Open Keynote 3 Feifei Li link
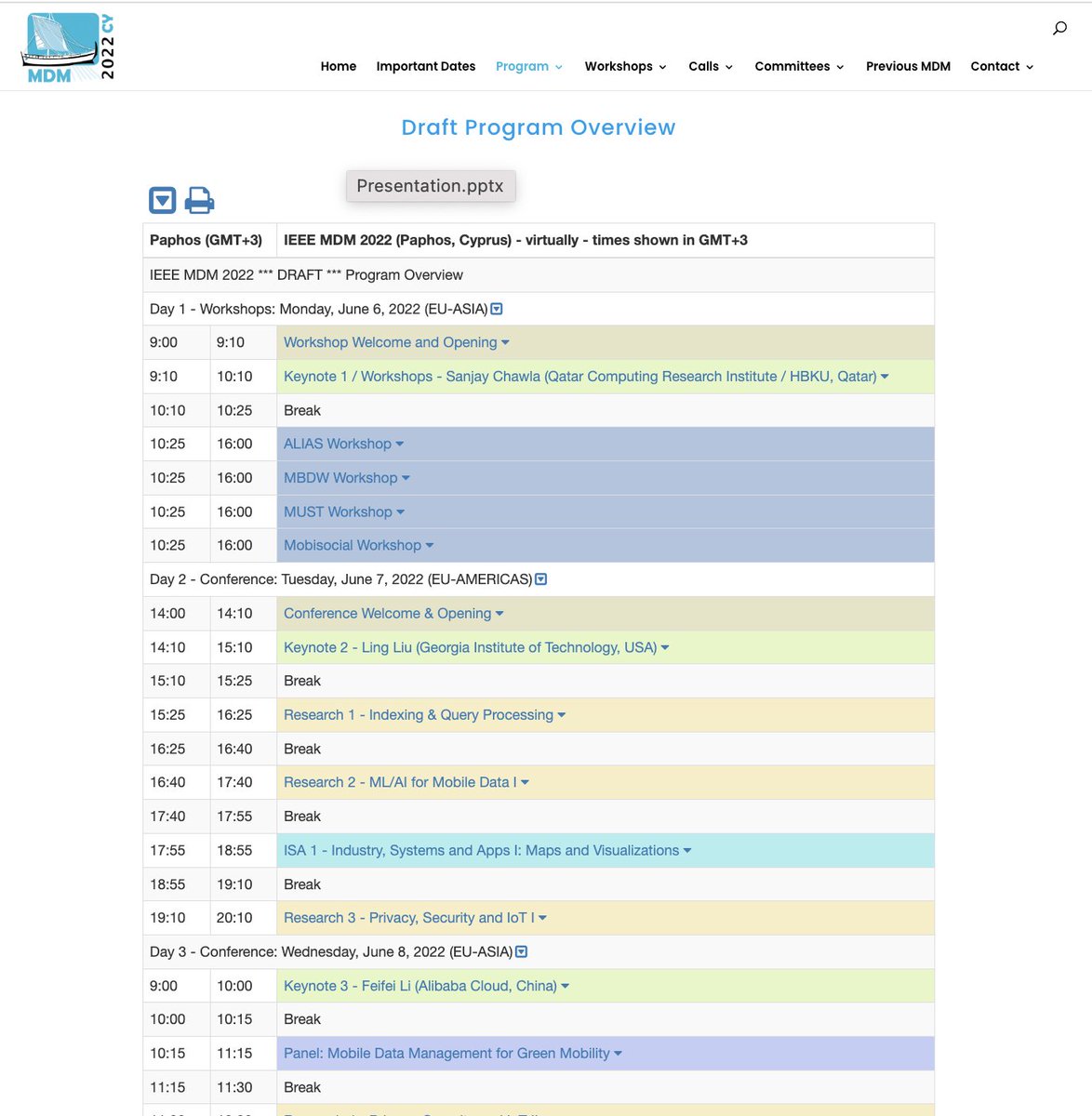 click(x=420, y=985)
